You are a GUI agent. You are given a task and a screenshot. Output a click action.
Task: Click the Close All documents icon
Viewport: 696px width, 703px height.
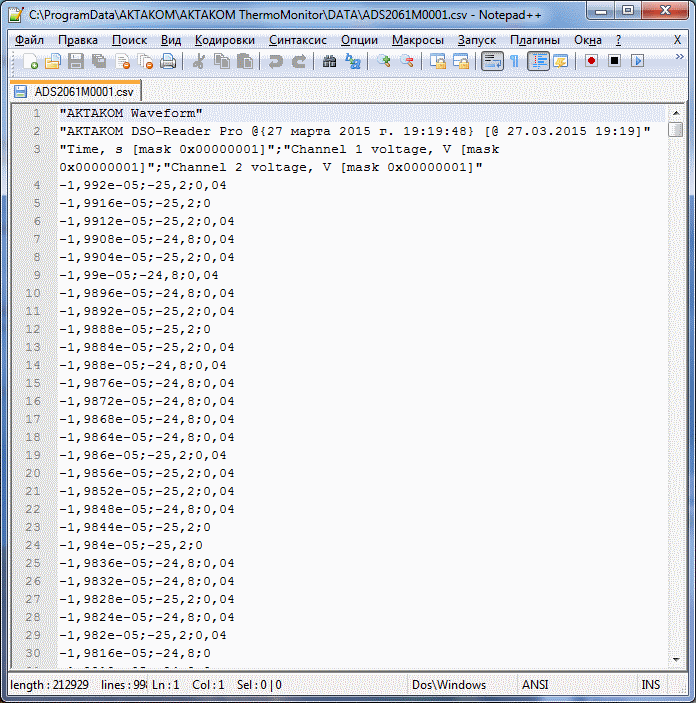click(145, 61)
